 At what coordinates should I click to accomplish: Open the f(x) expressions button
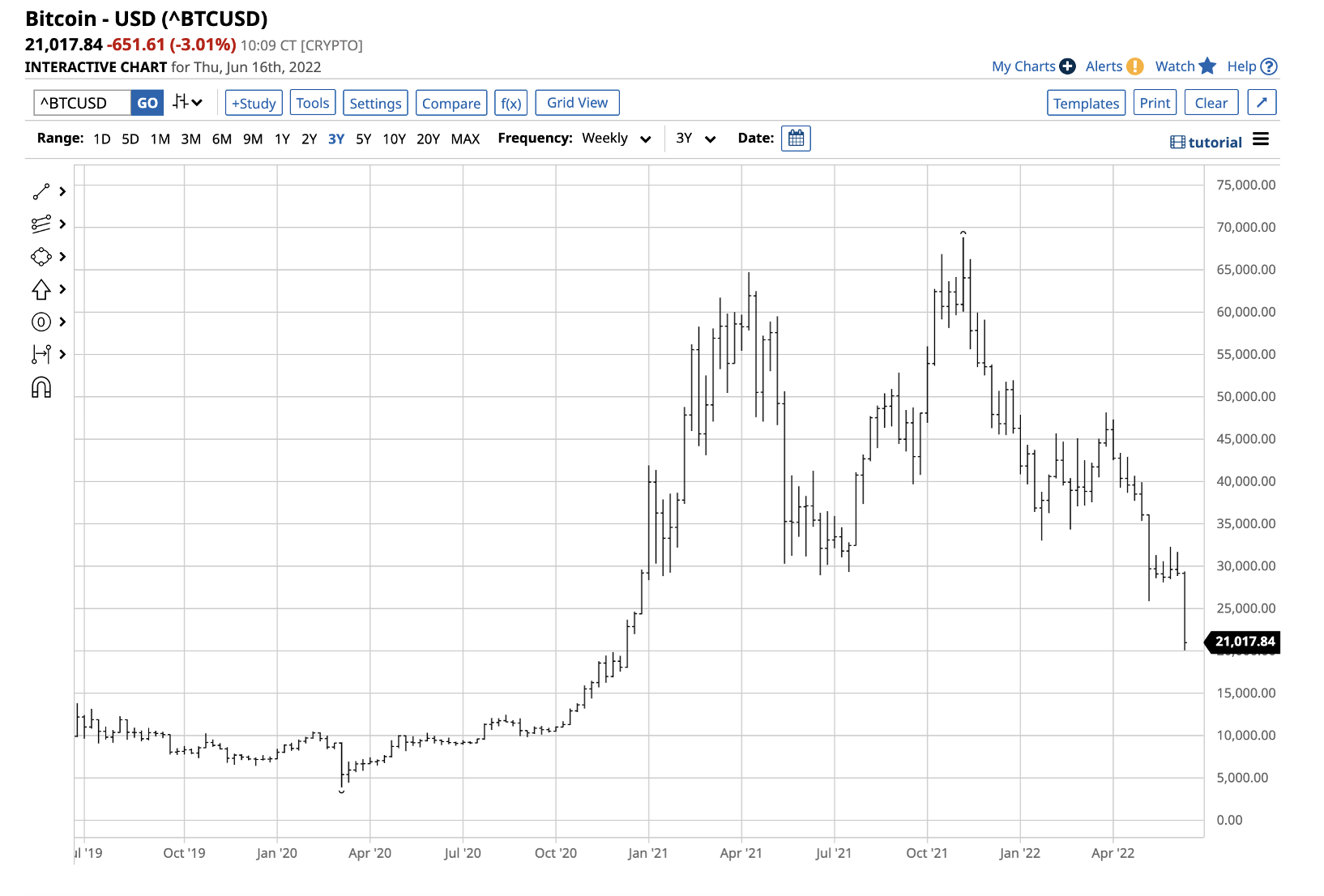511,103
